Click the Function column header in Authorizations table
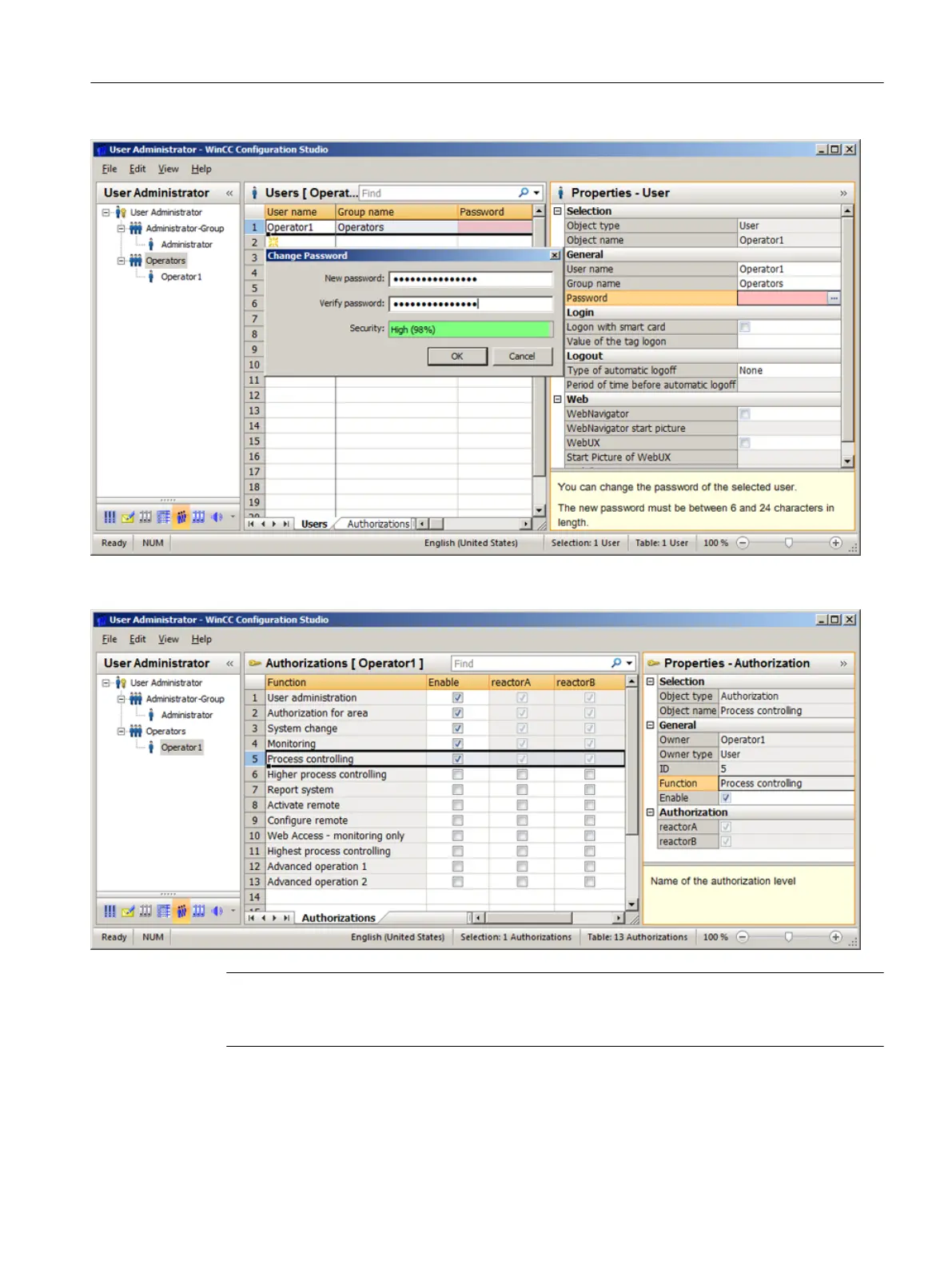The width and height of the screenshot is (952, 1269). (x=345, y=683)
